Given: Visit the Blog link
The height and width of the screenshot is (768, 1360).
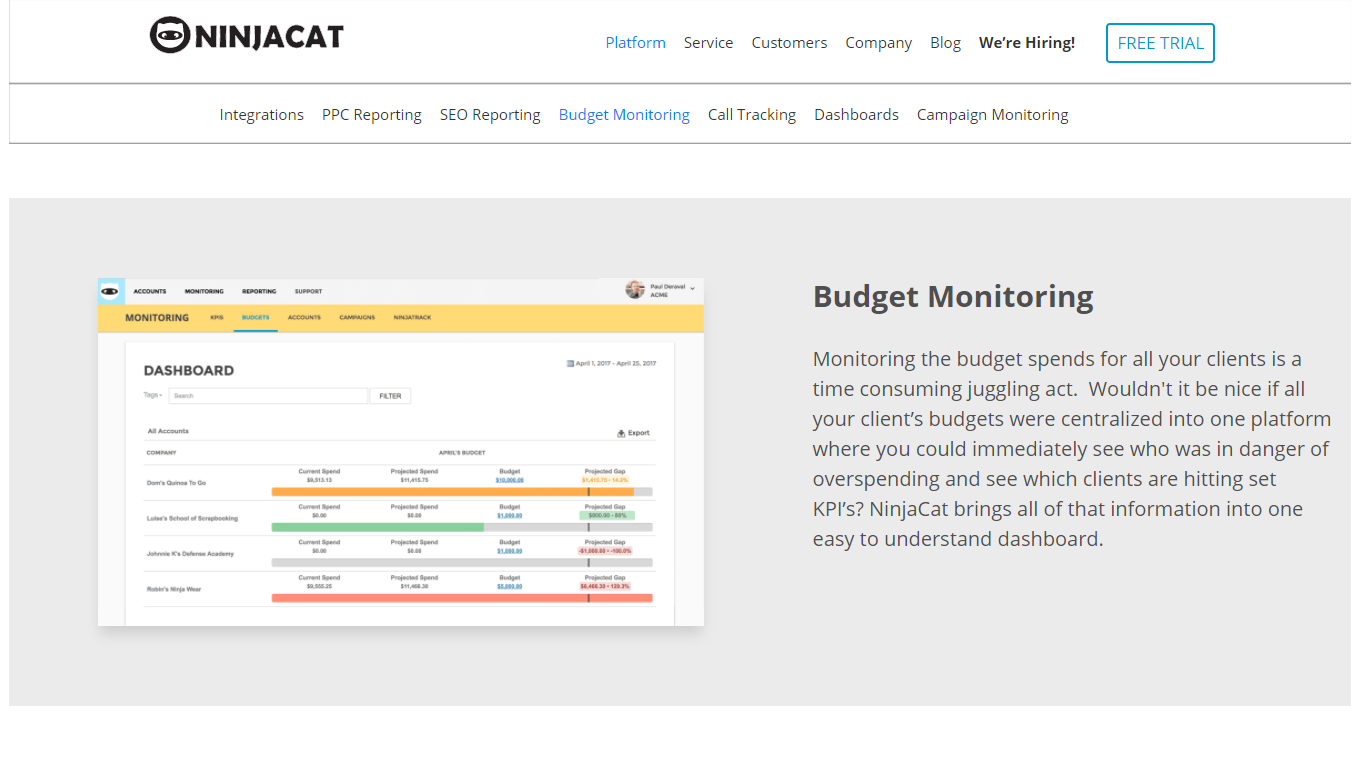Looking at the screenshot, I should point(945,43).
